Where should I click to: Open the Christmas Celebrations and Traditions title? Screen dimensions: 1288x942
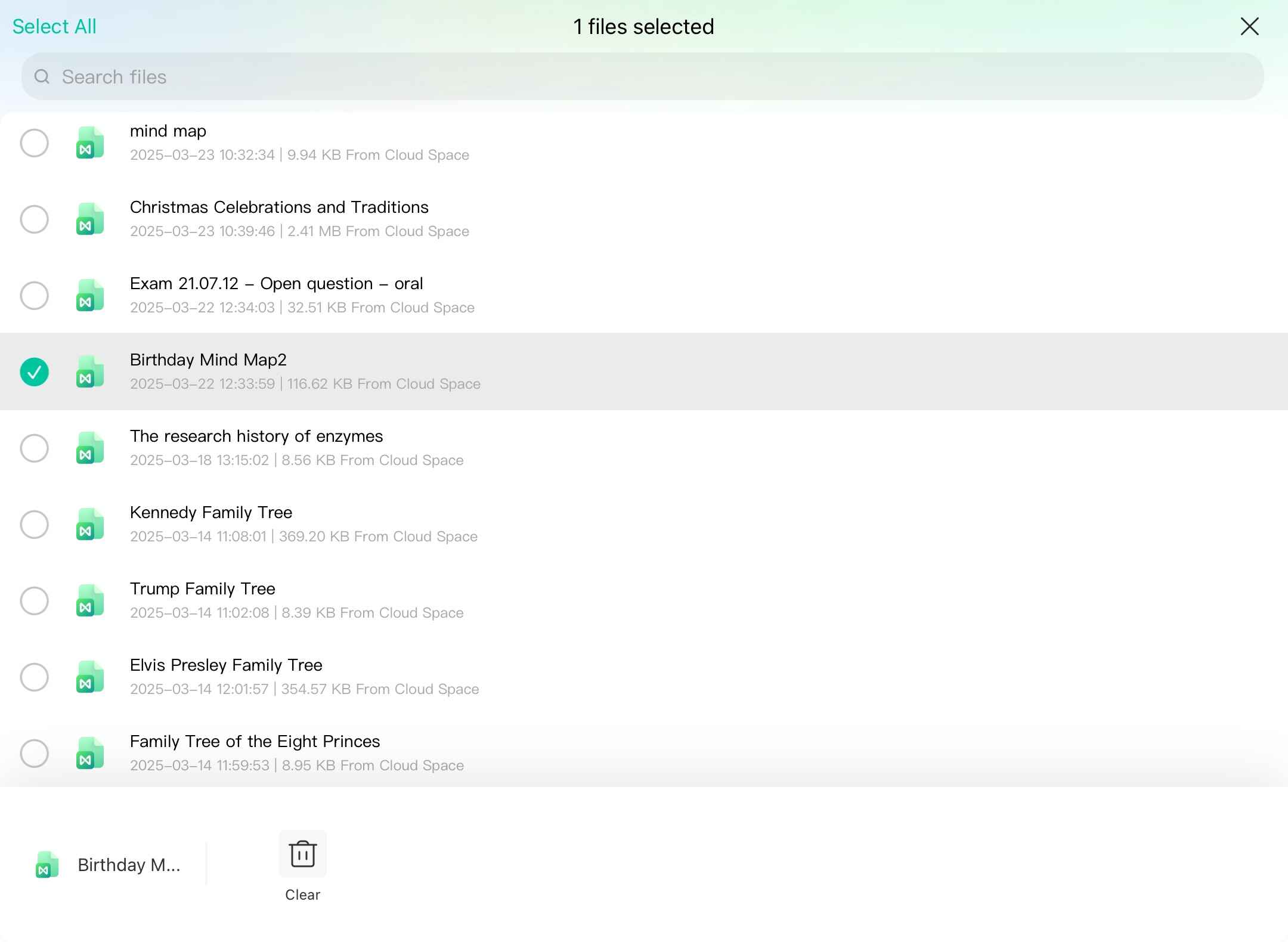pos(279,207)
